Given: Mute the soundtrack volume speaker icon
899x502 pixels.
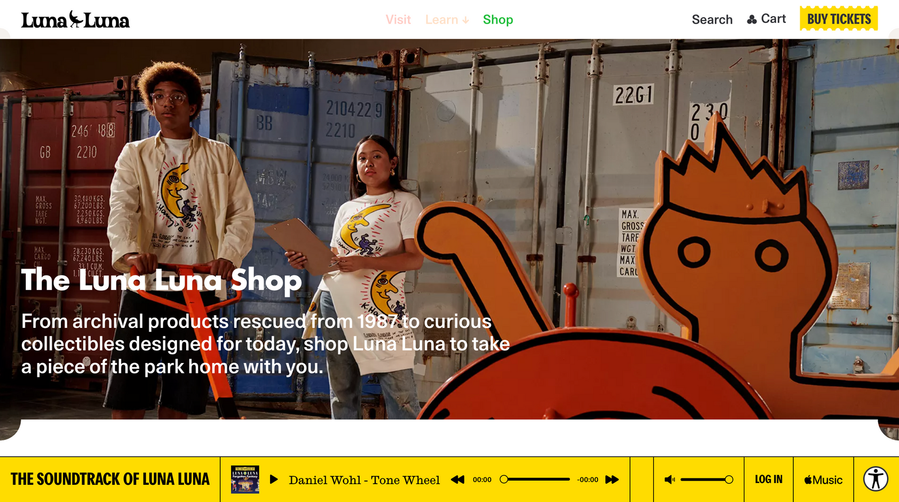Looking at the screenshot, I should (669, 480).
